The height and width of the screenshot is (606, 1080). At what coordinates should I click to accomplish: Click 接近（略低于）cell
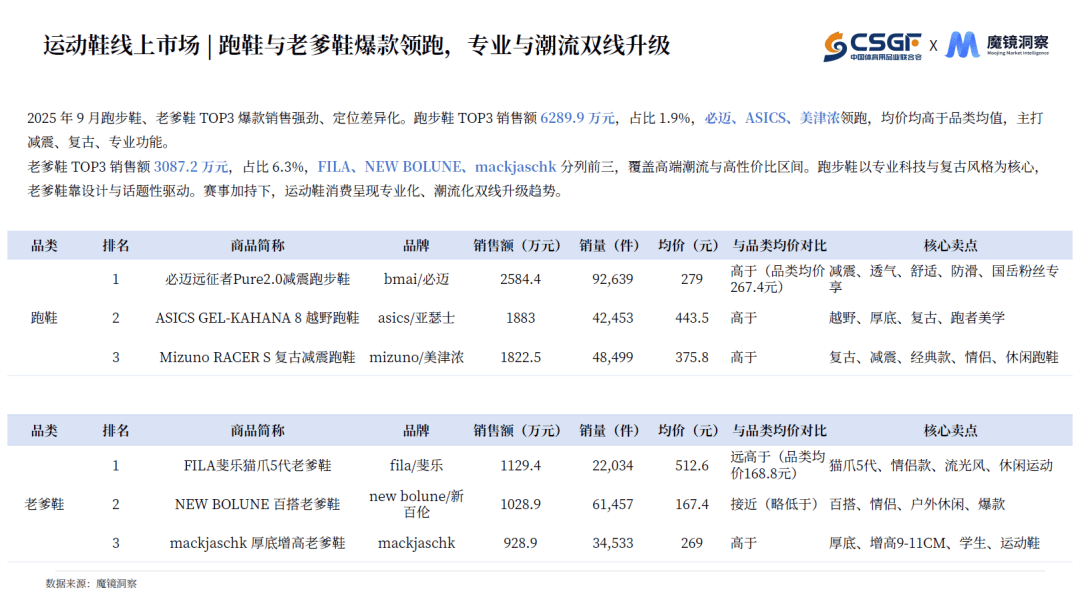coord(774,504)
